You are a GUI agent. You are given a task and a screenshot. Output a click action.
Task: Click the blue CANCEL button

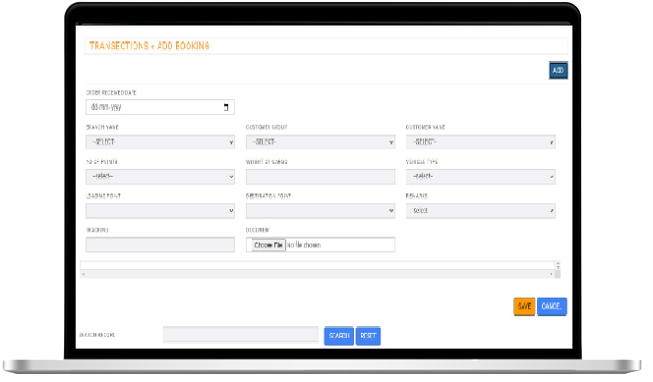point(551,306)
